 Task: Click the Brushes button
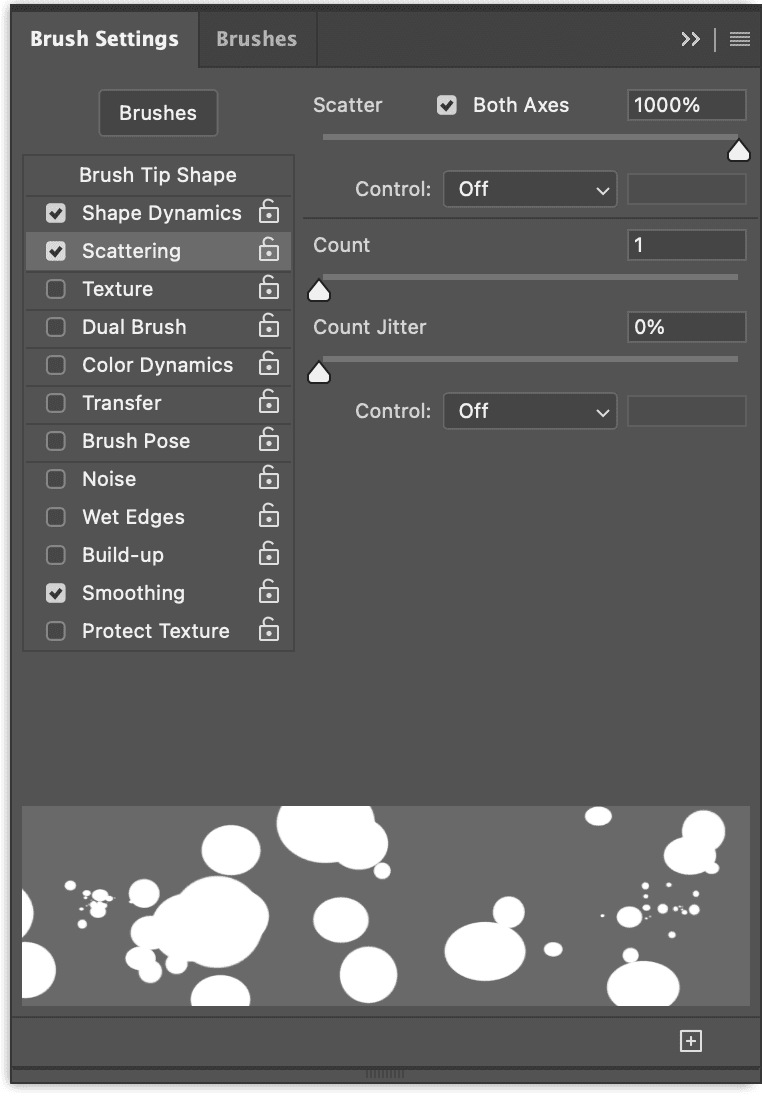click(158, 113)
